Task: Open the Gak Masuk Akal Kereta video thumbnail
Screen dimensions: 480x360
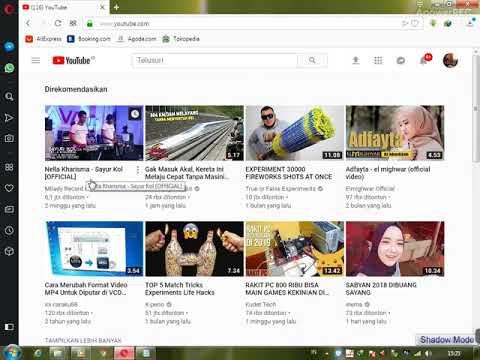Action: point(194,133)
